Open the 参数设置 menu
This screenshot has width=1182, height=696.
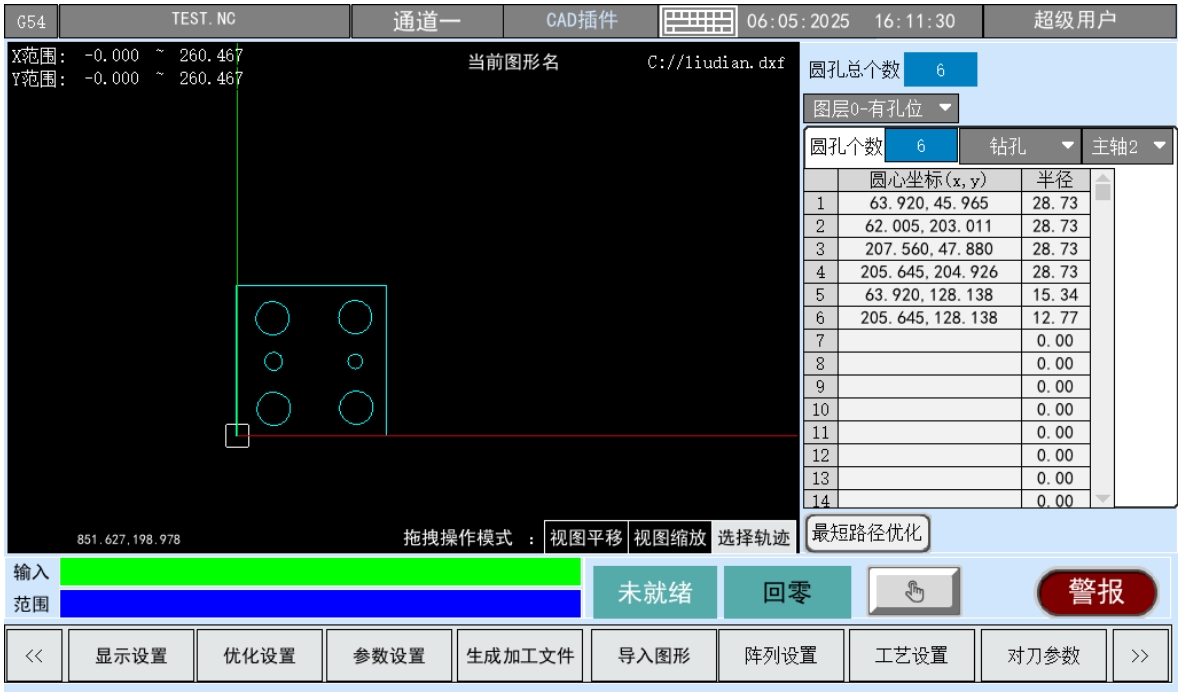[389, 655]
